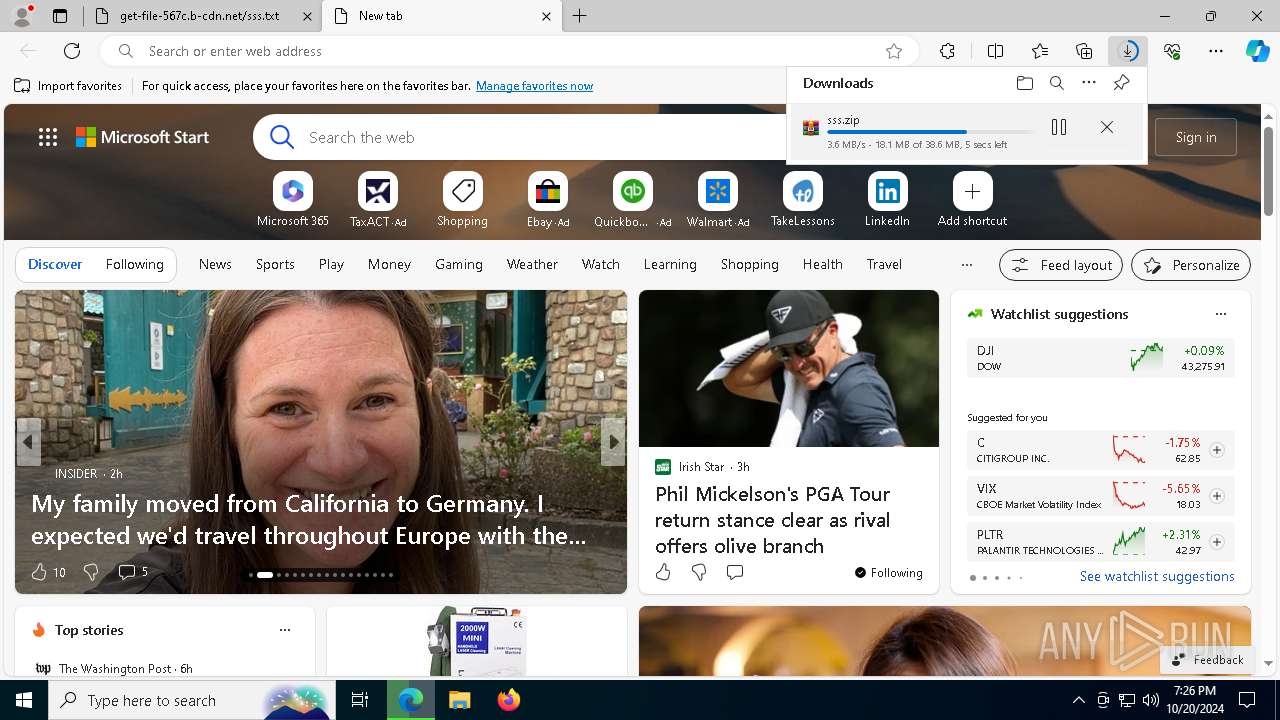
Task: Open the Sports category
Action: point(275,264)
